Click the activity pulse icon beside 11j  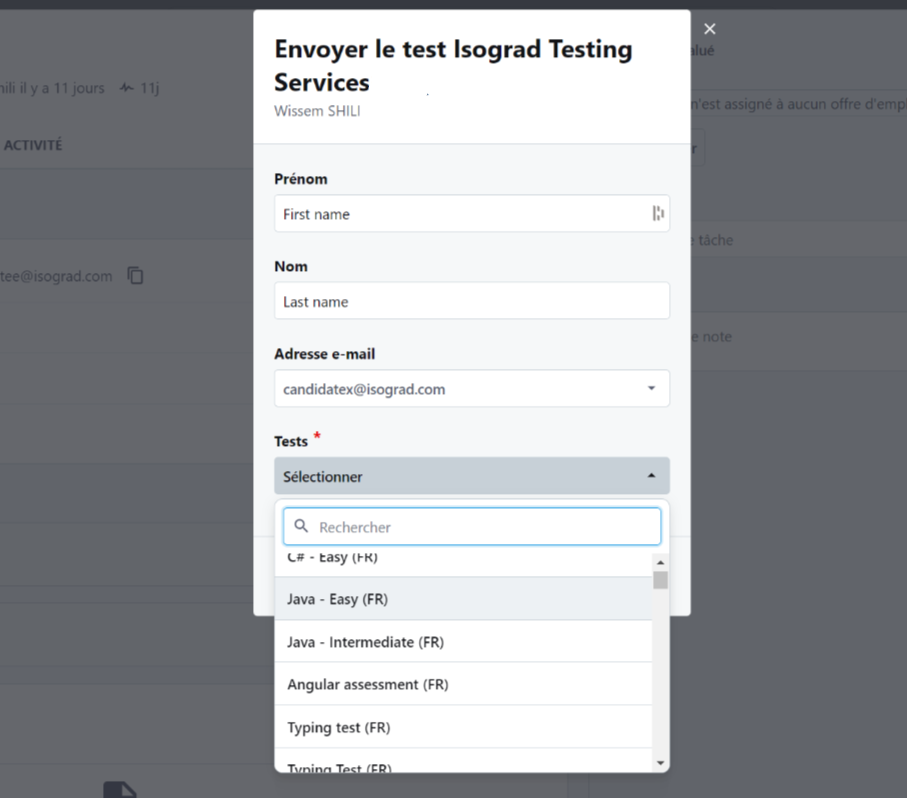click(127, 88)
